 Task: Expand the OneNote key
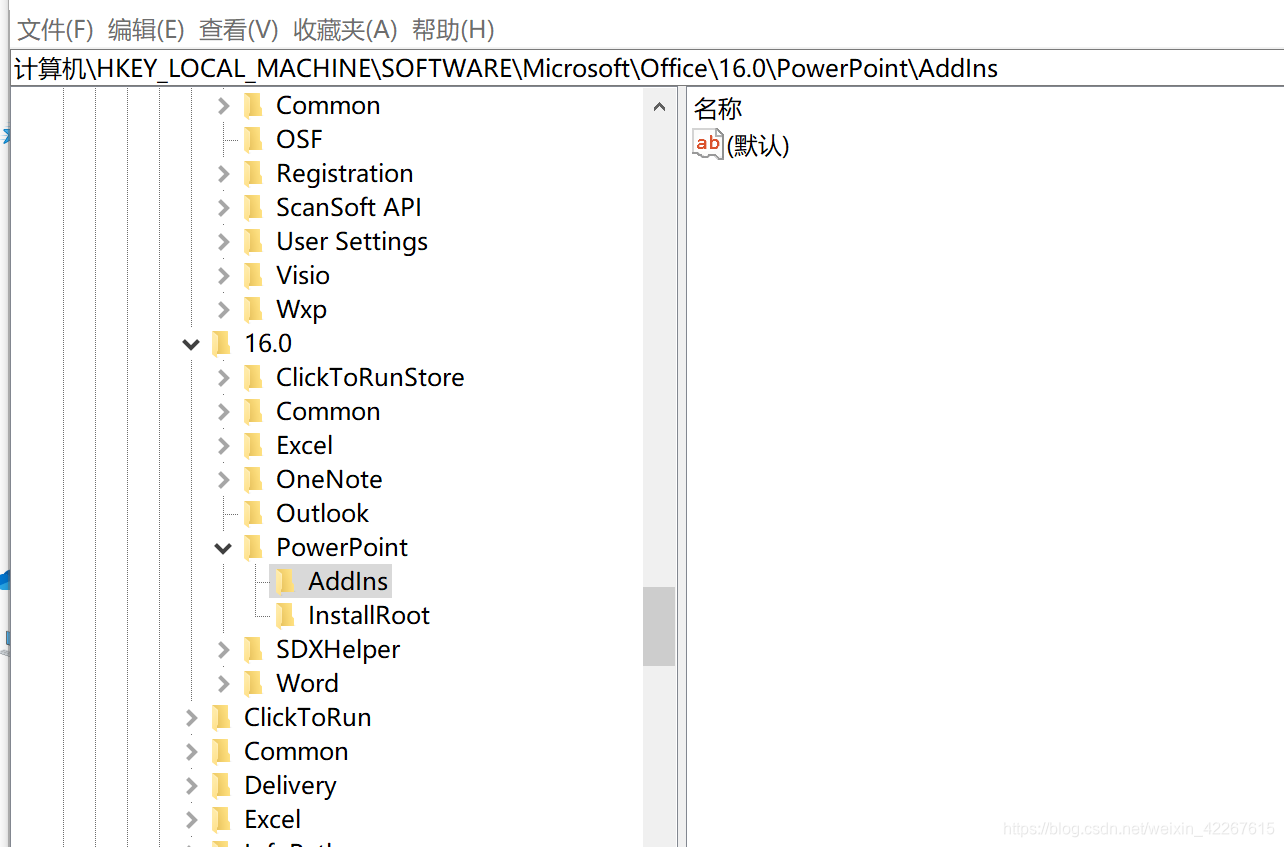pyautogui.click(x=223, y=480)
